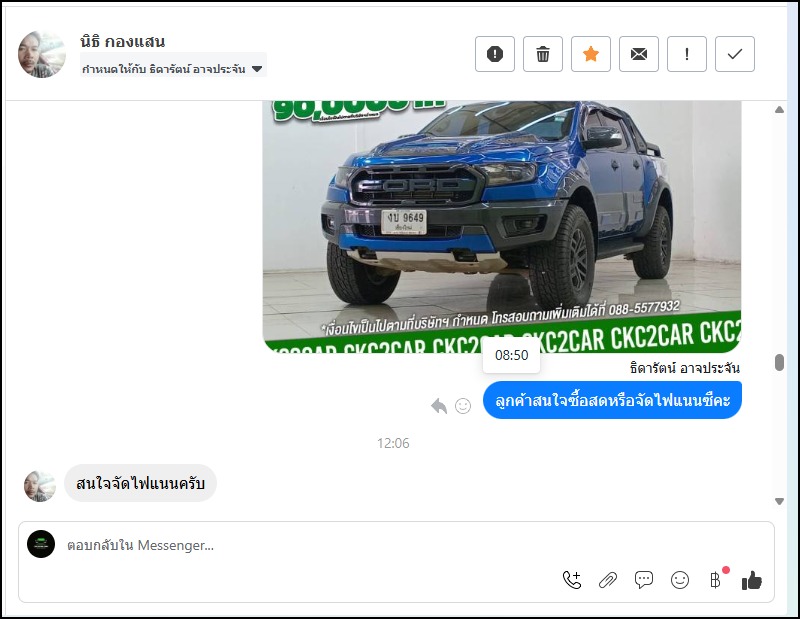Click the 12:06 timestamp in the chat
The image size is (800, 619).
coord(393,443)
